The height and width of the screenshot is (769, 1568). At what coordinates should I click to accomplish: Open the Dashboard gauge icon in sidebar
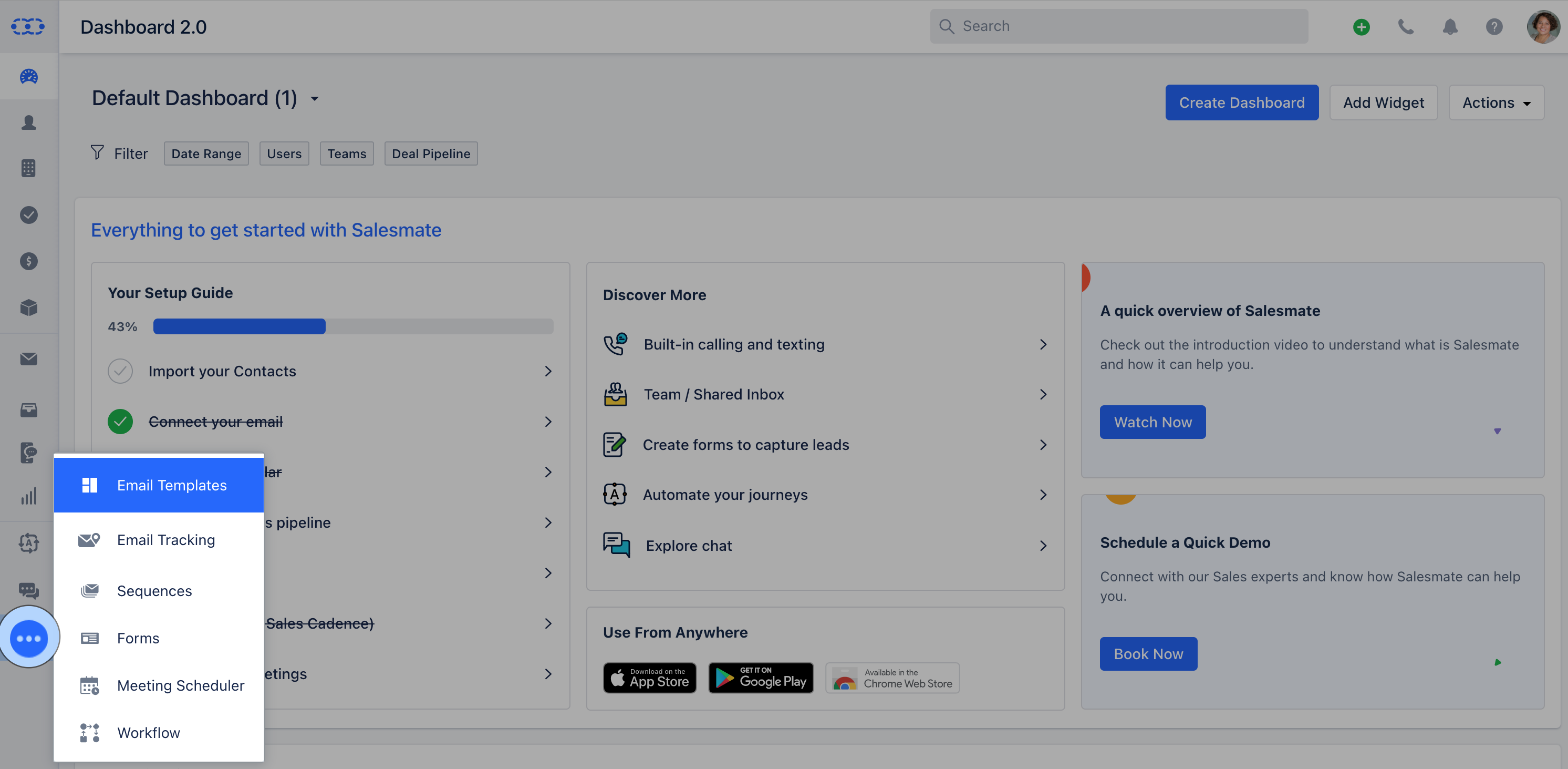[28, 77]
